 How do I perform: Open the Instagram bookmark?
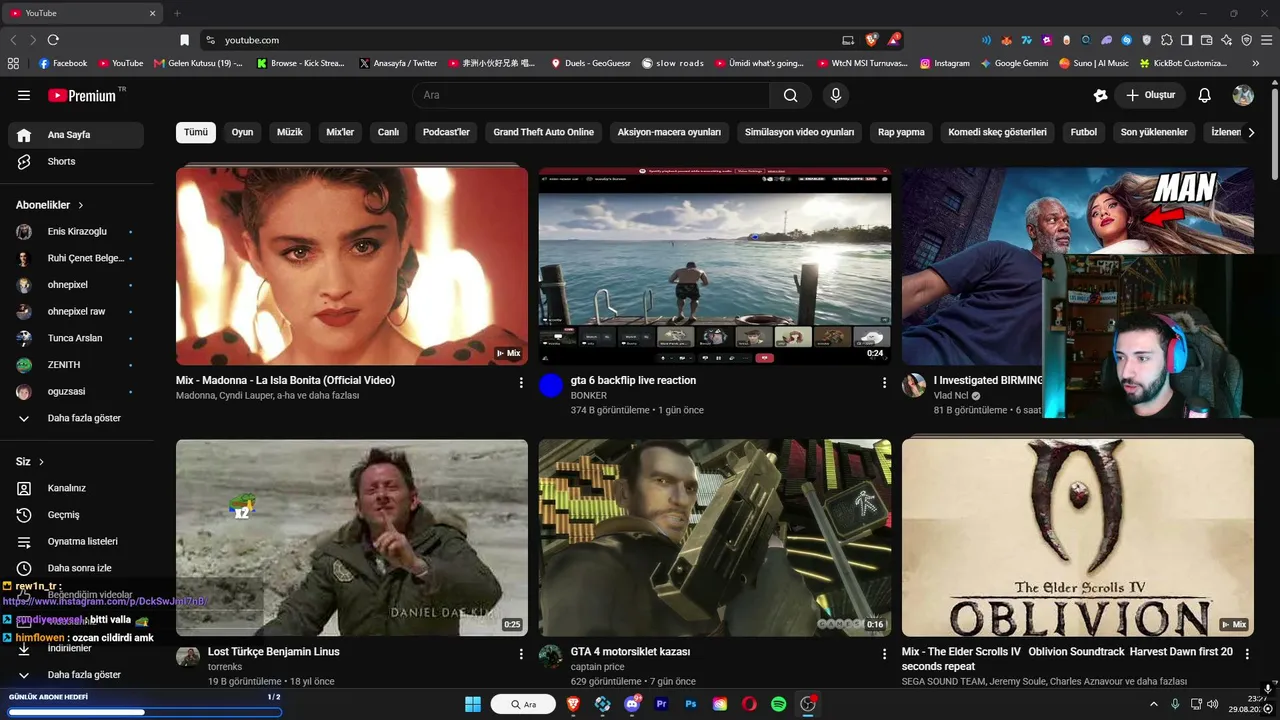(945, 63)
